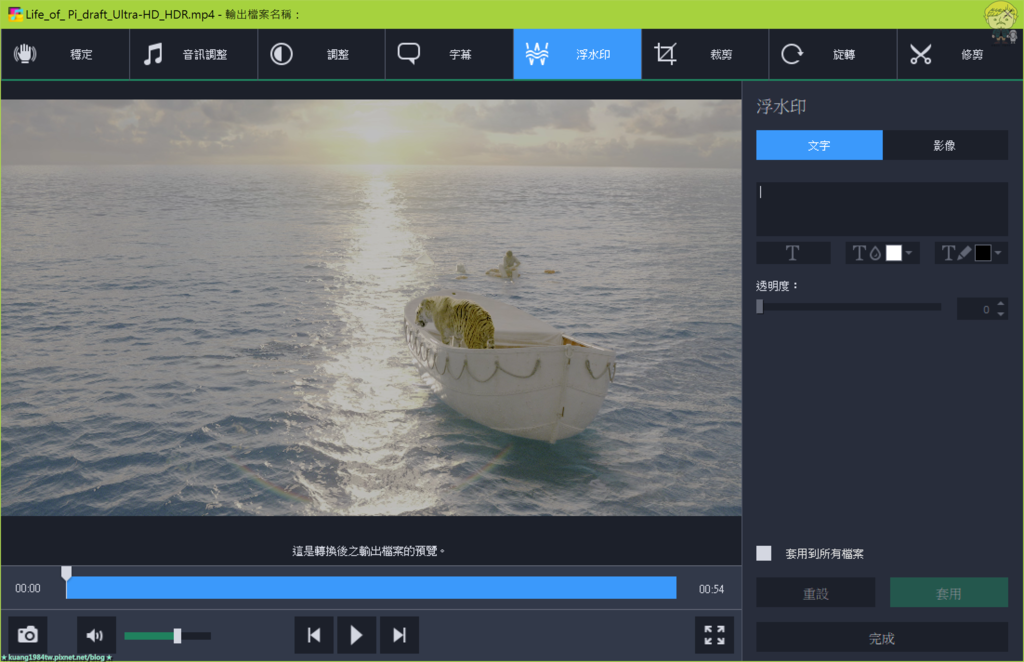Image resolution: width=1024 pixels, height=662 pixels.
Task: Expand the text fill color dropdown
Action: [909, 253]
